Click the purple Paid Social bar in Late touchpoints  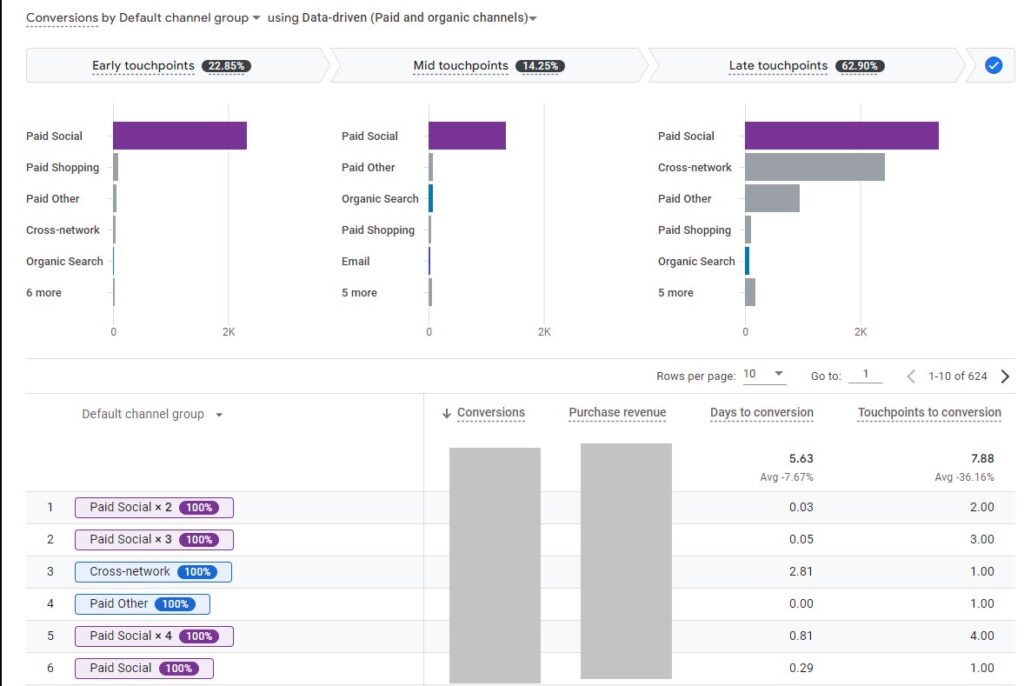pyautogui.click(x=841, y=136)
